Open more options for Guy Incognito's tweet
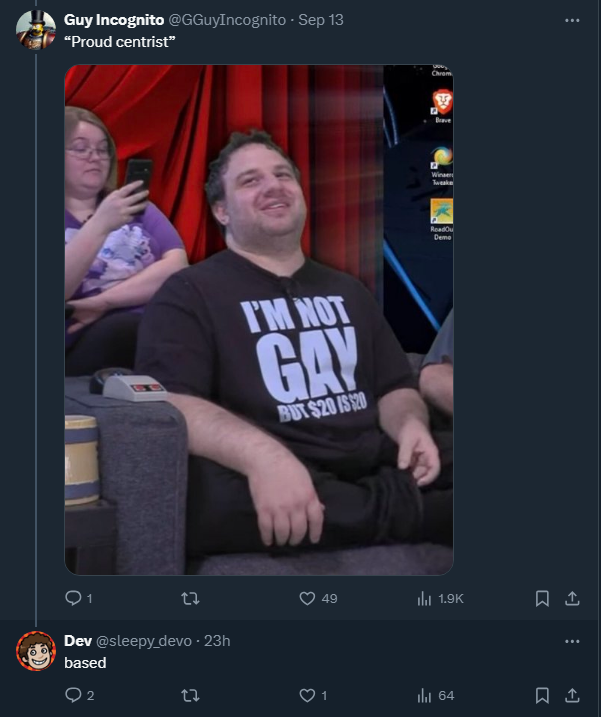601x717 pixels. tap(572, 20)
